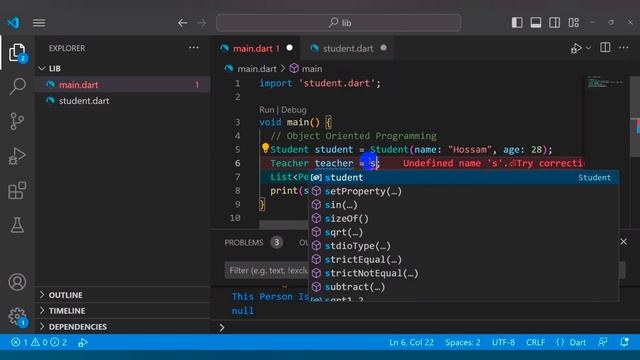640x360 pixels.
Task: Choose sqrt(…) from autocomplete list
Action: point(464,232)
